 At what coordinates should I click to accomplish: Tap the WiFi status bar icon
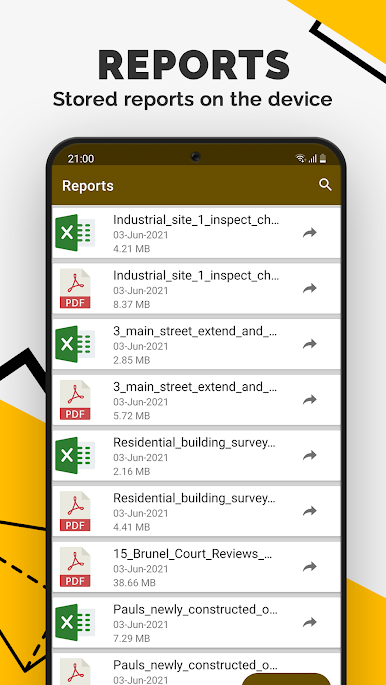[x=300, y=158]
